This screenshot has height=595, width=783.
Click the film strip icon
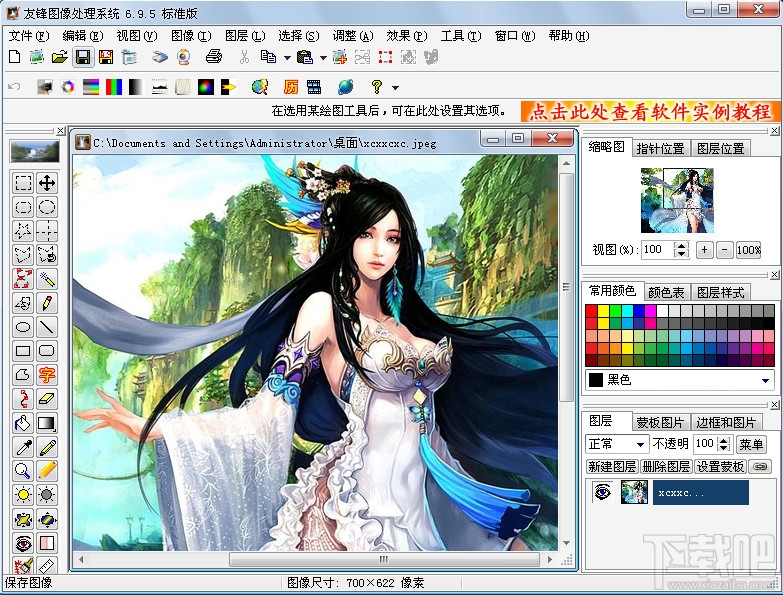point(314,87)
